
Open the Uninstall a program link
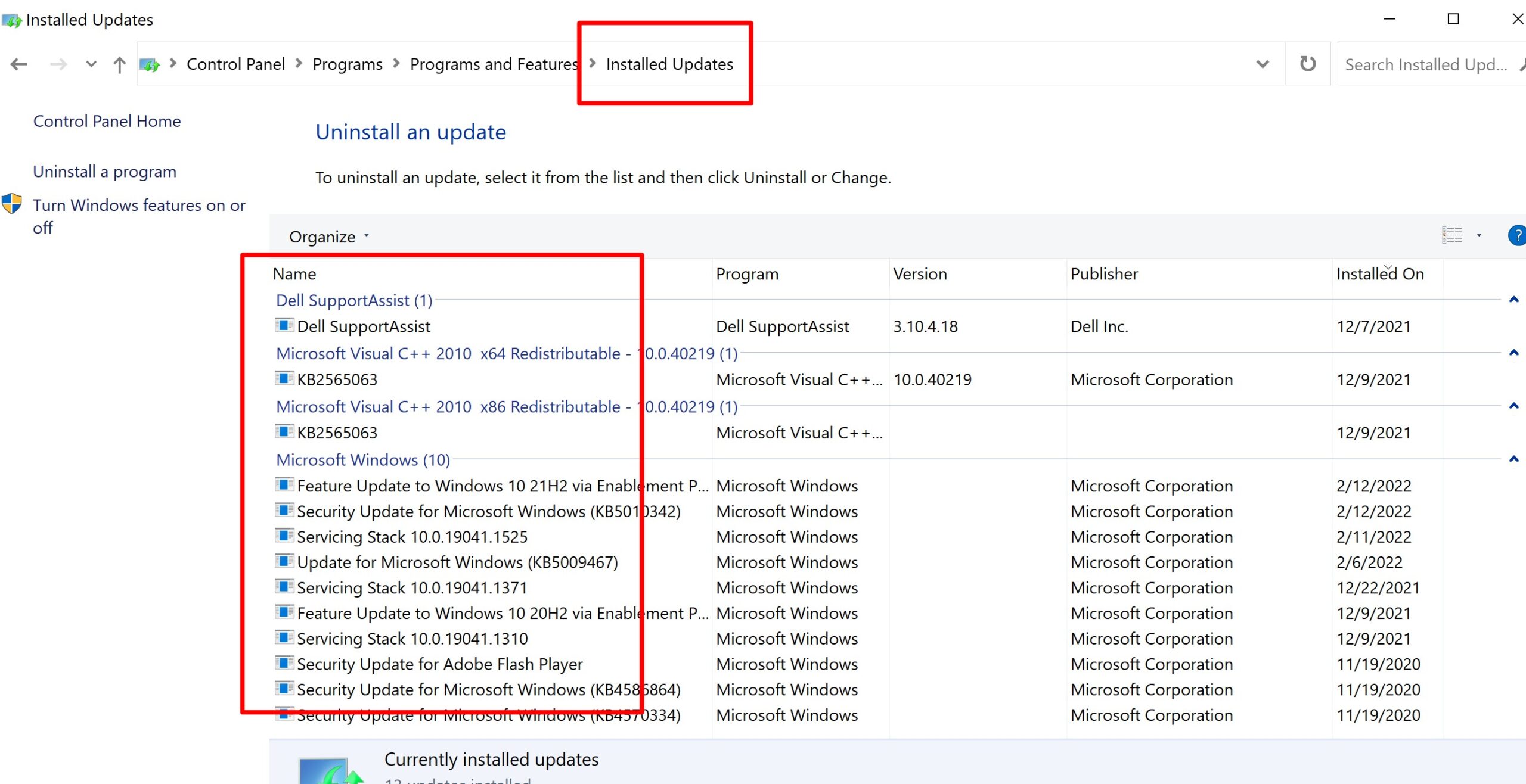pyautogui.click(x=104, y=172)
